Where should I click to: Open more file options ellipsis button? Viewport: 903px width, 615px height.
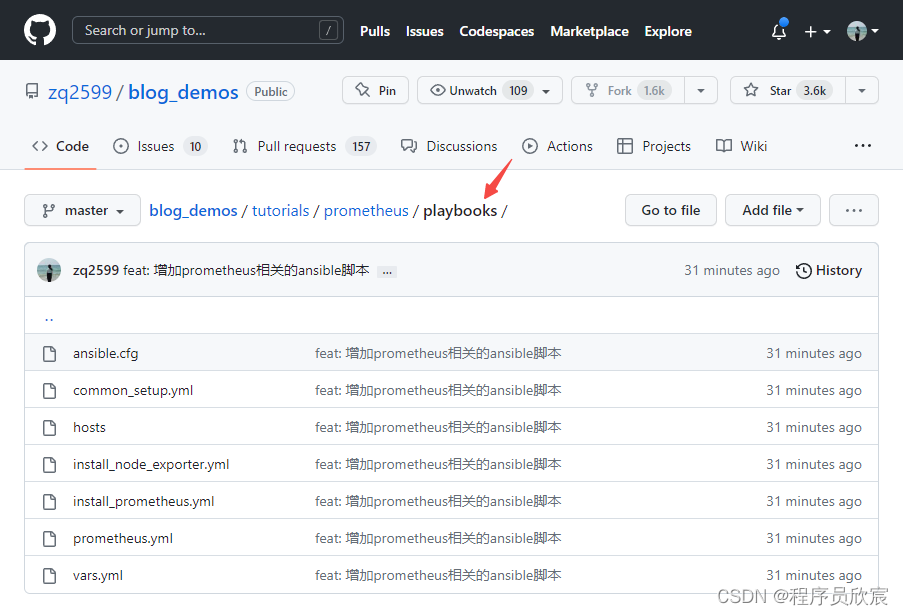point(854,210)
